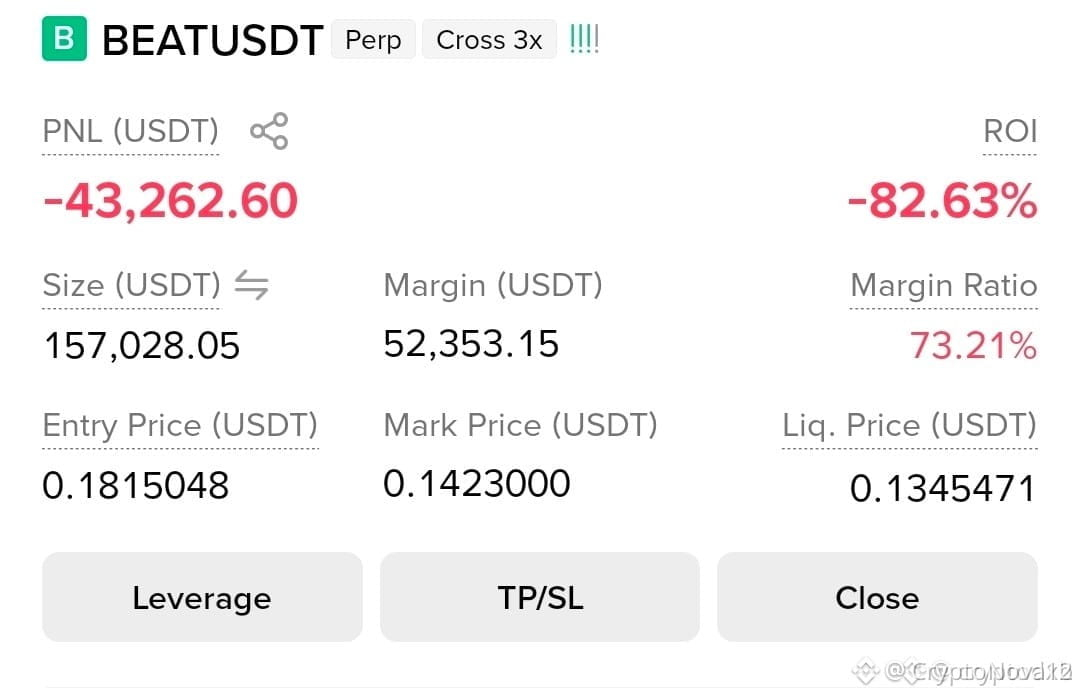Tap the green ADL indicator bars
This screenshot has width=1080, height=696.
(584, 39)
